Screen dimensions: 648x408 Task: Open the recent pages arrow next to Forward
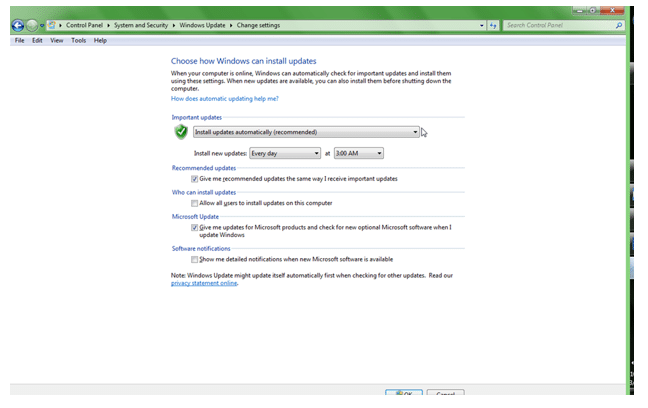point(42,26)
